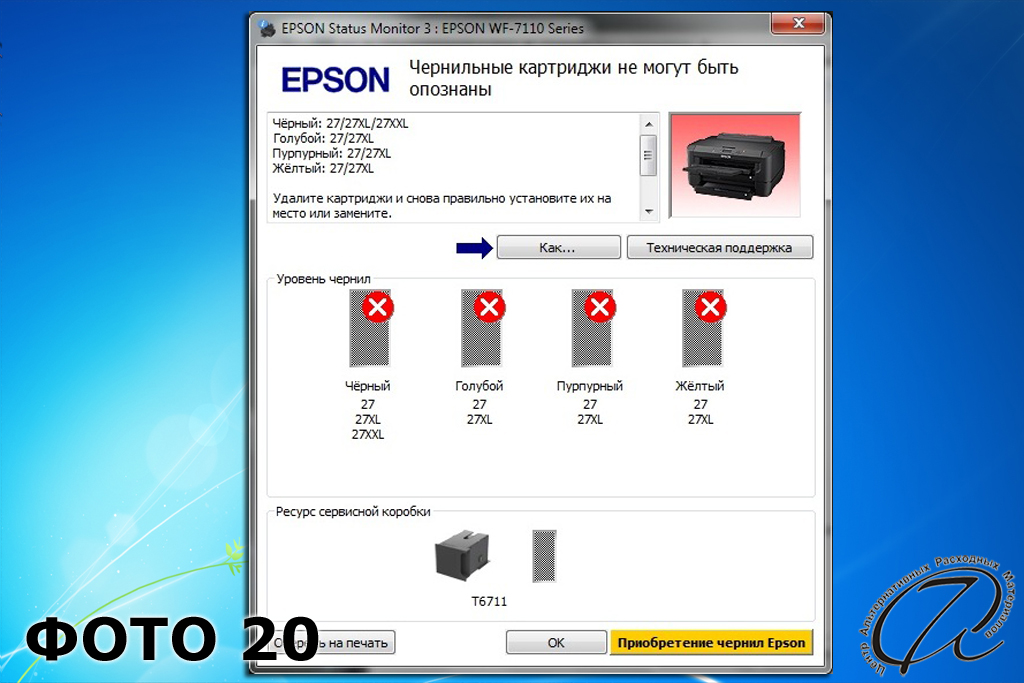This screenshot has height=683, width=1024.
Task: Click the Чёрный: 27/27XL/27XXL line
Action: 340,123
